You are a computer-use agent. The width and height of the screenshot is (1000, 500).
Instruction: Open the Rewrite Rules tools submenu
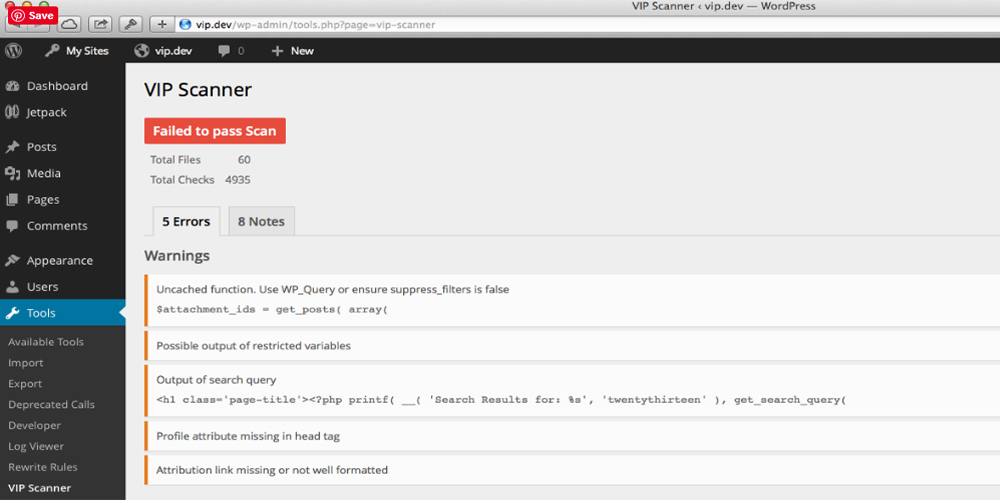(x=43, y=467)
